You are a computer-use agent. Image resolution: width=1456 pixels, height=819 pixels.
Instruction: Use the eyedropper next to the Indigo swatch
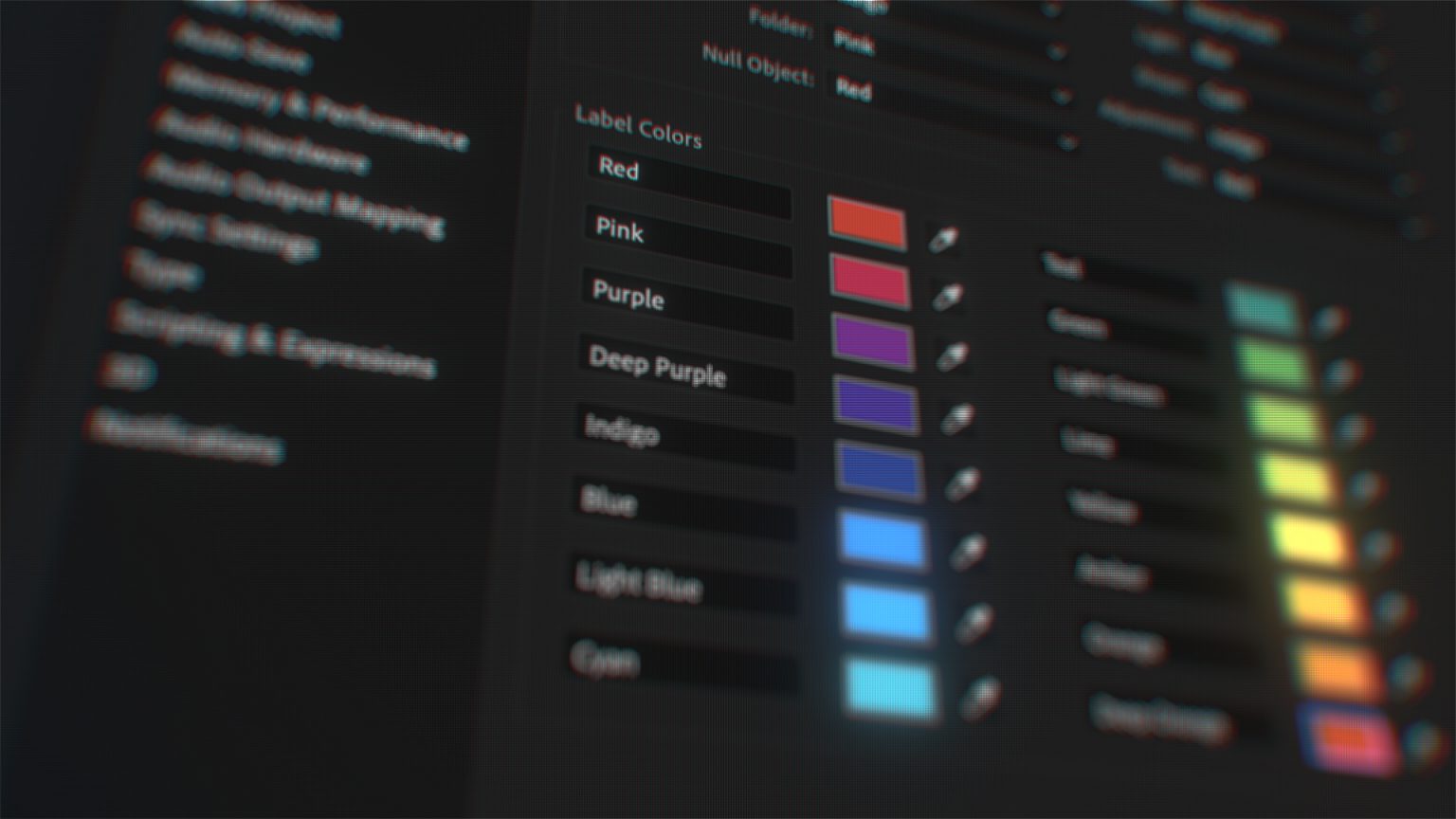coord(962,482)
